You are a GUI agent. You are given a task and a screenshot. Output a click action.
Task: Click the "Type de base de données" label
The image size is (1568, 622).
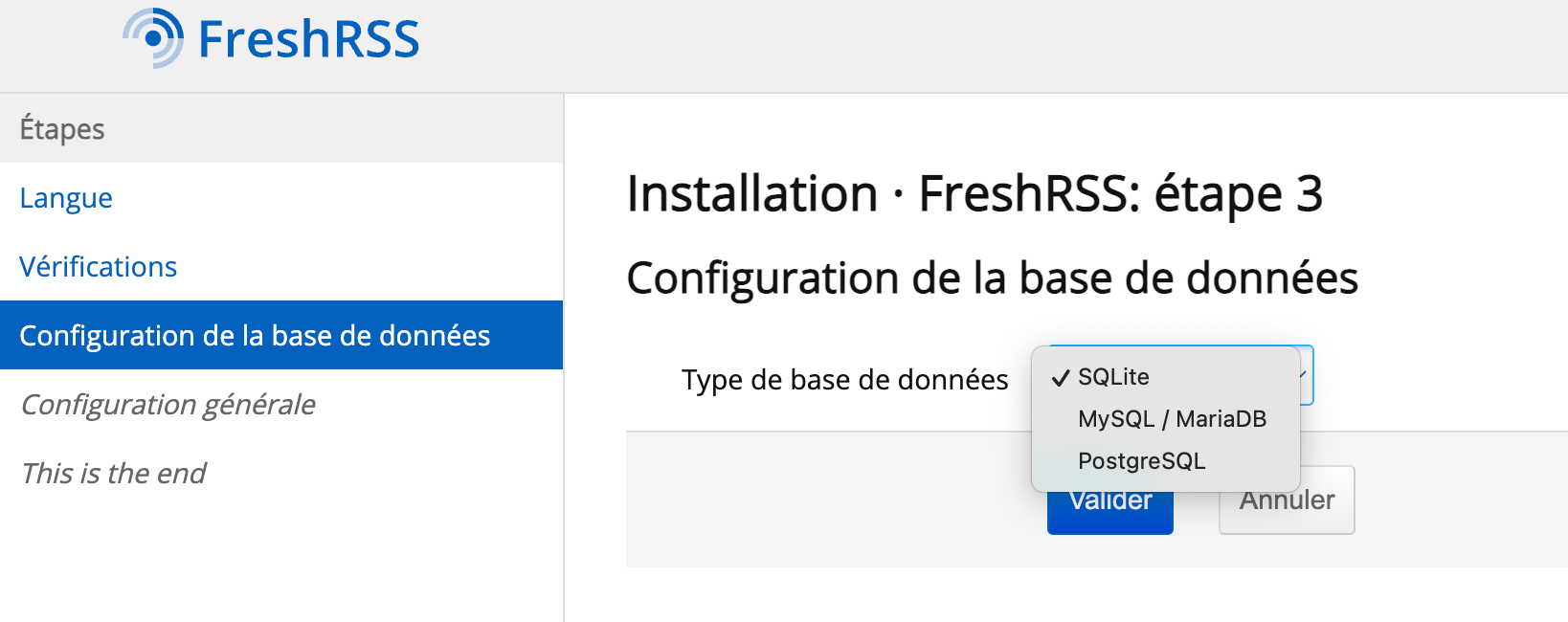[844, 380]
